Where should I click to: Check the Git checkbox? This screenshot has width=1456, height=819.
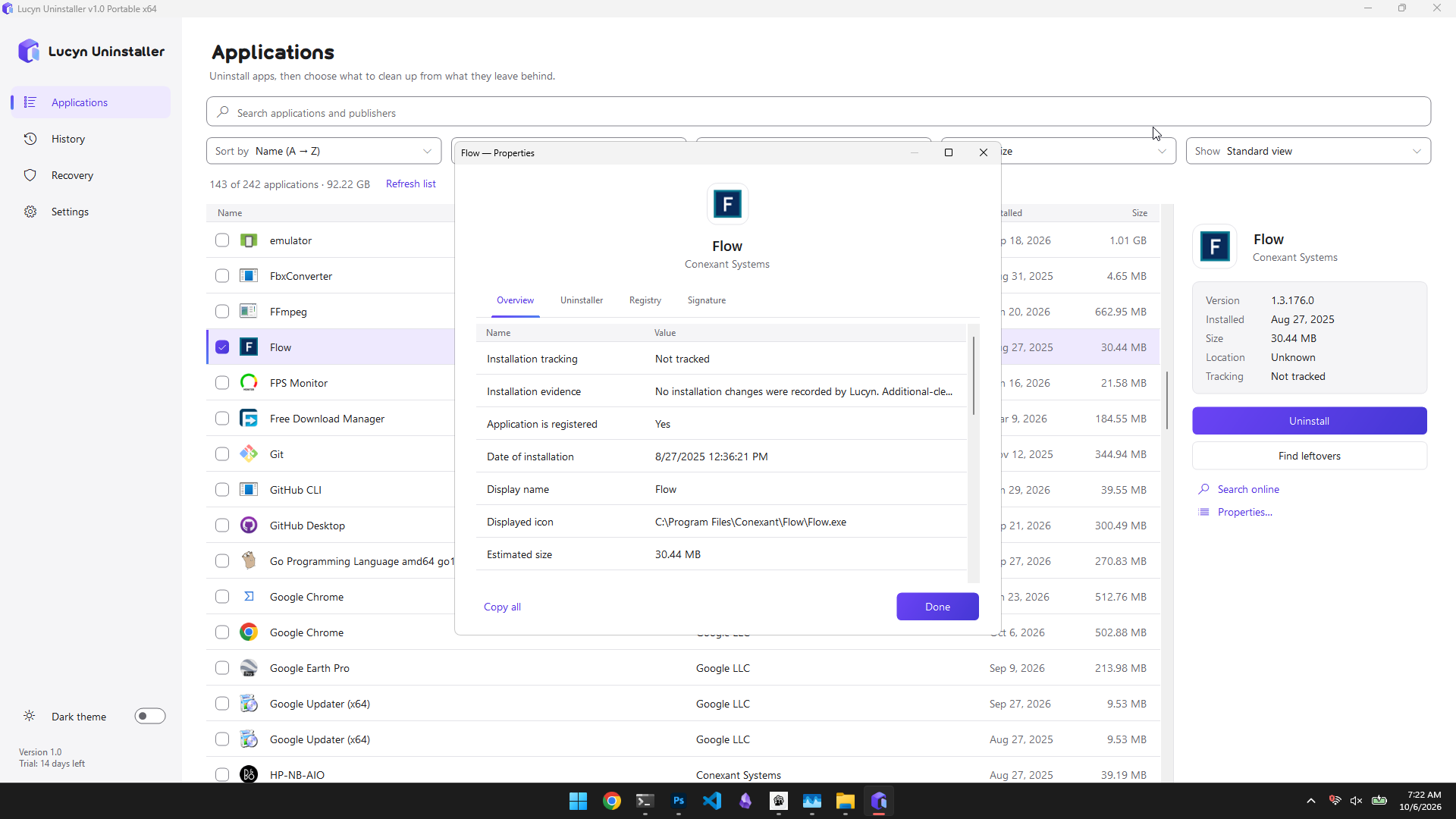tap(222, 454)
